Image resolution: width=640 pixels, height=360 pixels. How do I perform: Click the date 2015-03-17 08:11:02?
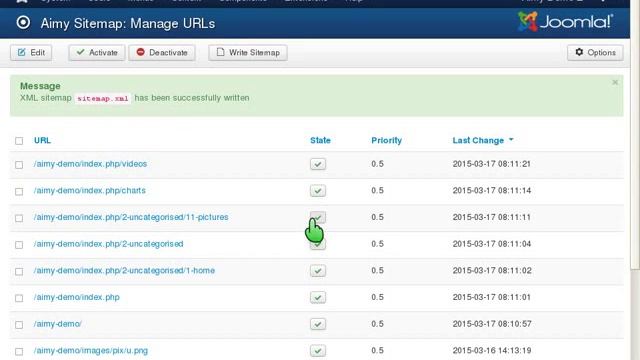pos(492,270)
